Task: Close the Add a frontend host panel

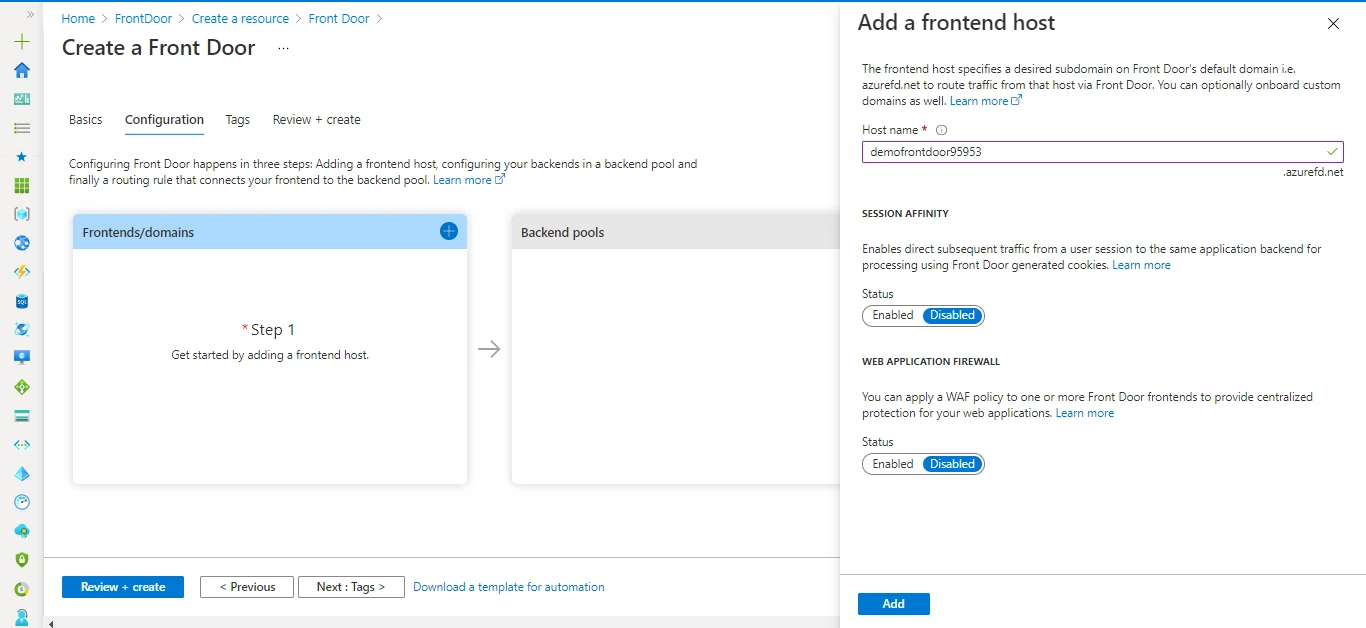Action: click(1333, 24)
